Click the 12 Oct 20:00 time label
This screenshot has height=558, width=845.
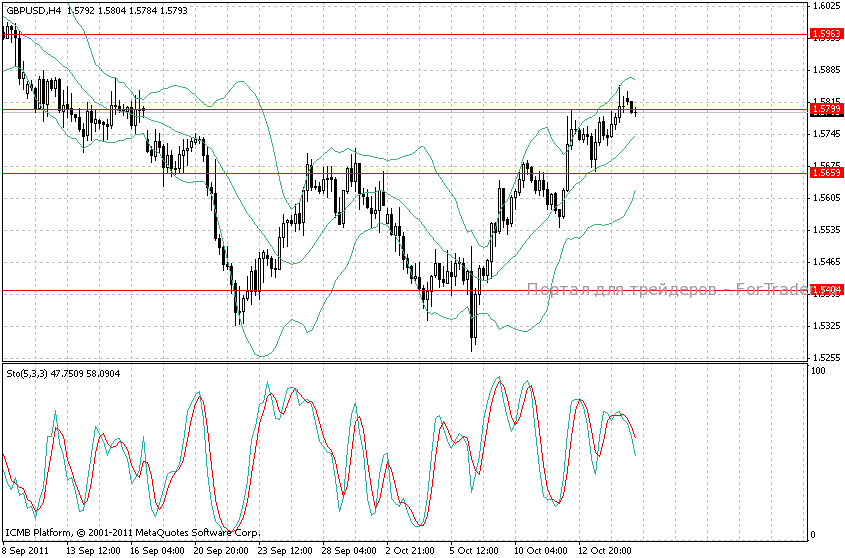(x=607, y=550)
